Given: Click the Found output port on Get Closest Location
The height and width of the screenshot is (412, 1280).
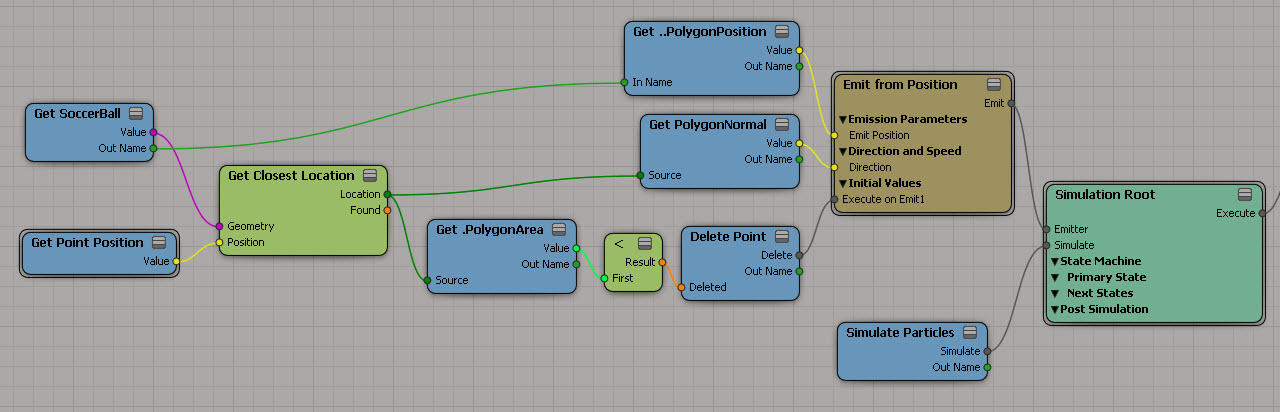Looking at the screenshot, I should pyautogui.click(x=387, y=210).
